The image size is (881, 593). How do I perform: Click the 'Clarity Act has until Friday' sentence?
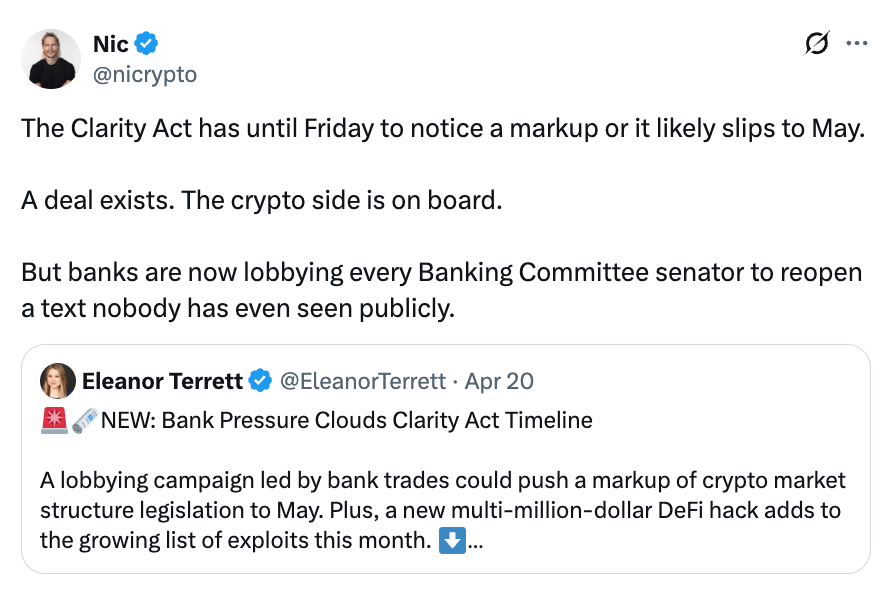(x=441, y=131)
